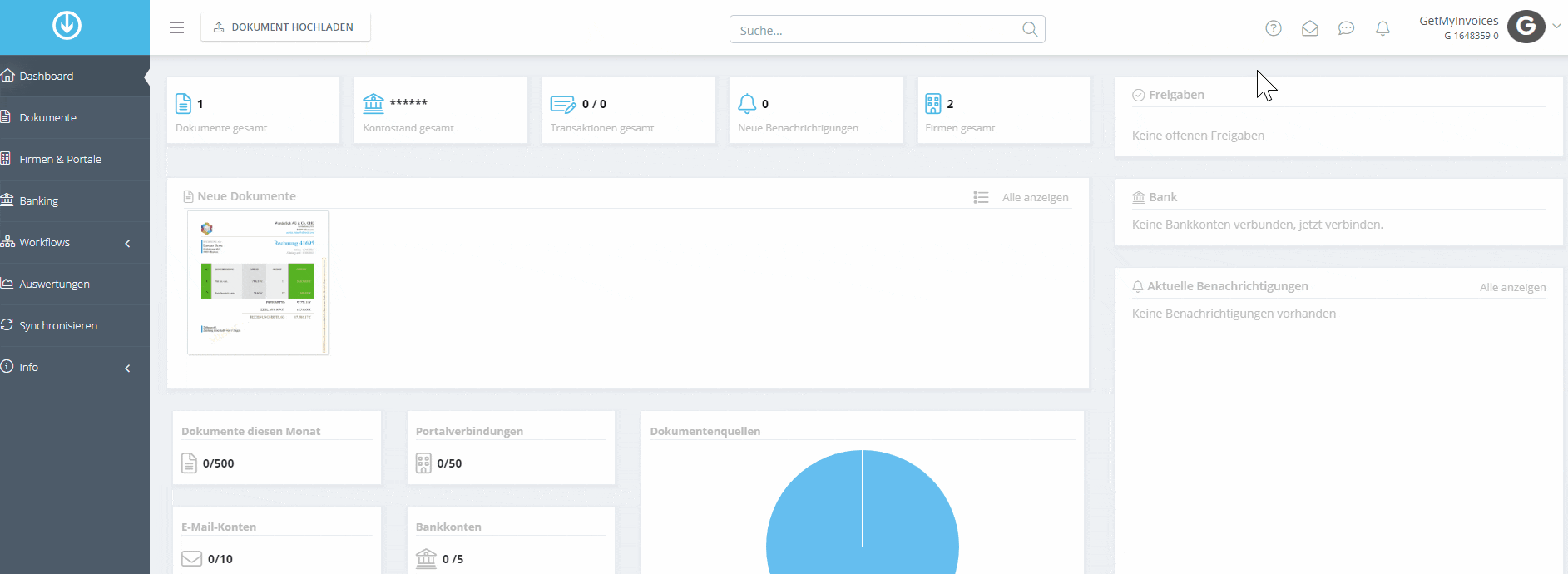Click the Portalverbindungen building icon
1568x574 pixels.
[x=423, y=463]
